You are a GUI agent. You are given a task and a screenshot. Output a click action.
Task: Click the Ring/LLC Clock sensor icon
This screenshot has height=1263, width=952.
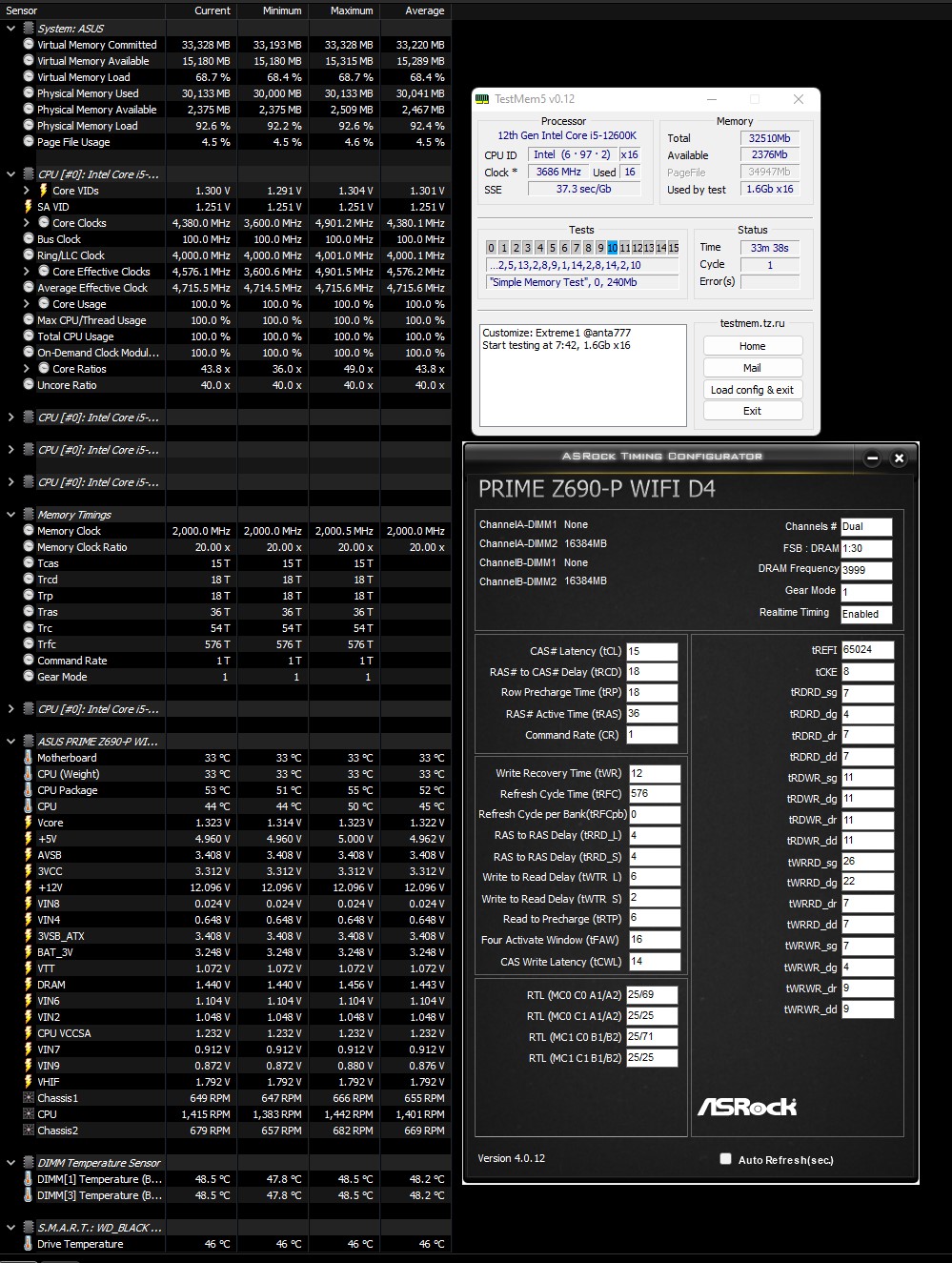[x=29, y=255]
